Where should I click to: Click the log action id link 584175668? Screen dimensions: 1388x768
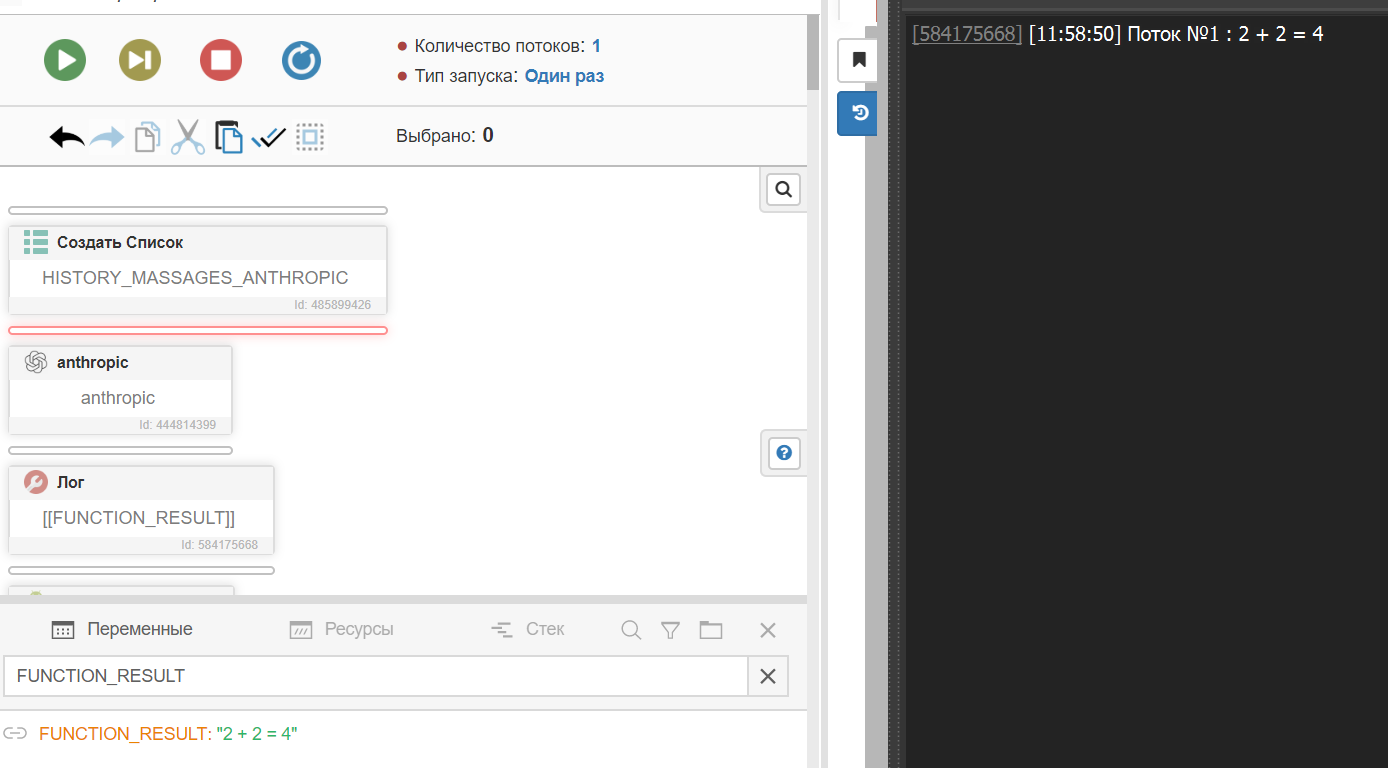[x=967, y=35]
